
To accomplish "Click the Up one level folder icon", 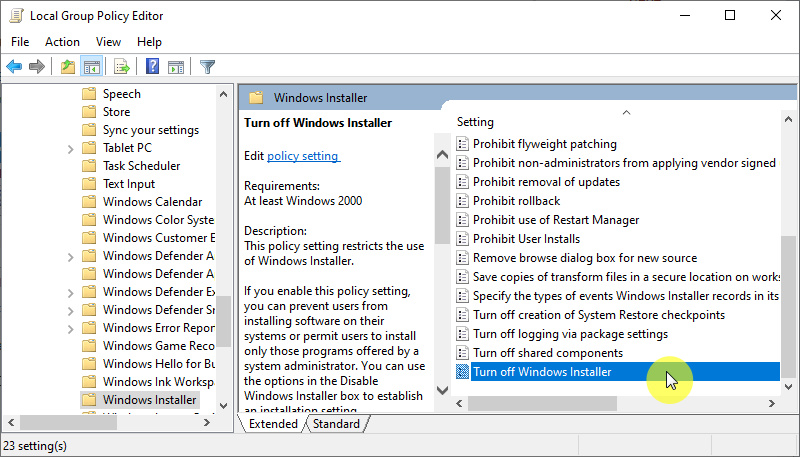I will 67,67.
